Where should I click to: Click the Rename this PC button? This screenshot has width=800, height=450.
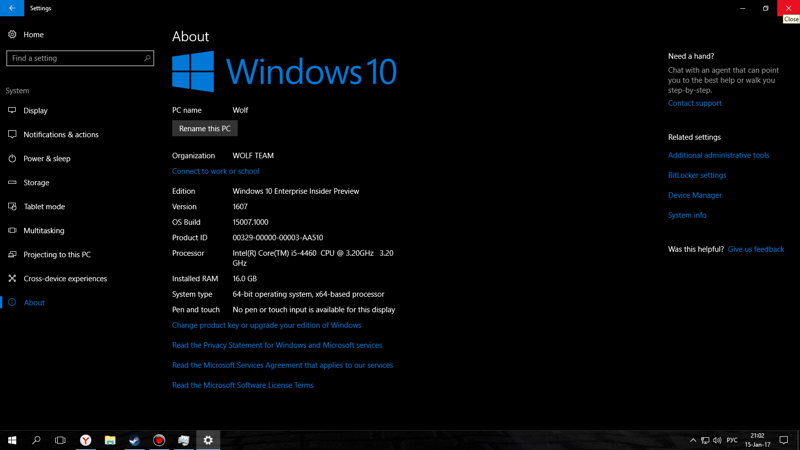pyautogui.click(x=205, y=128)
